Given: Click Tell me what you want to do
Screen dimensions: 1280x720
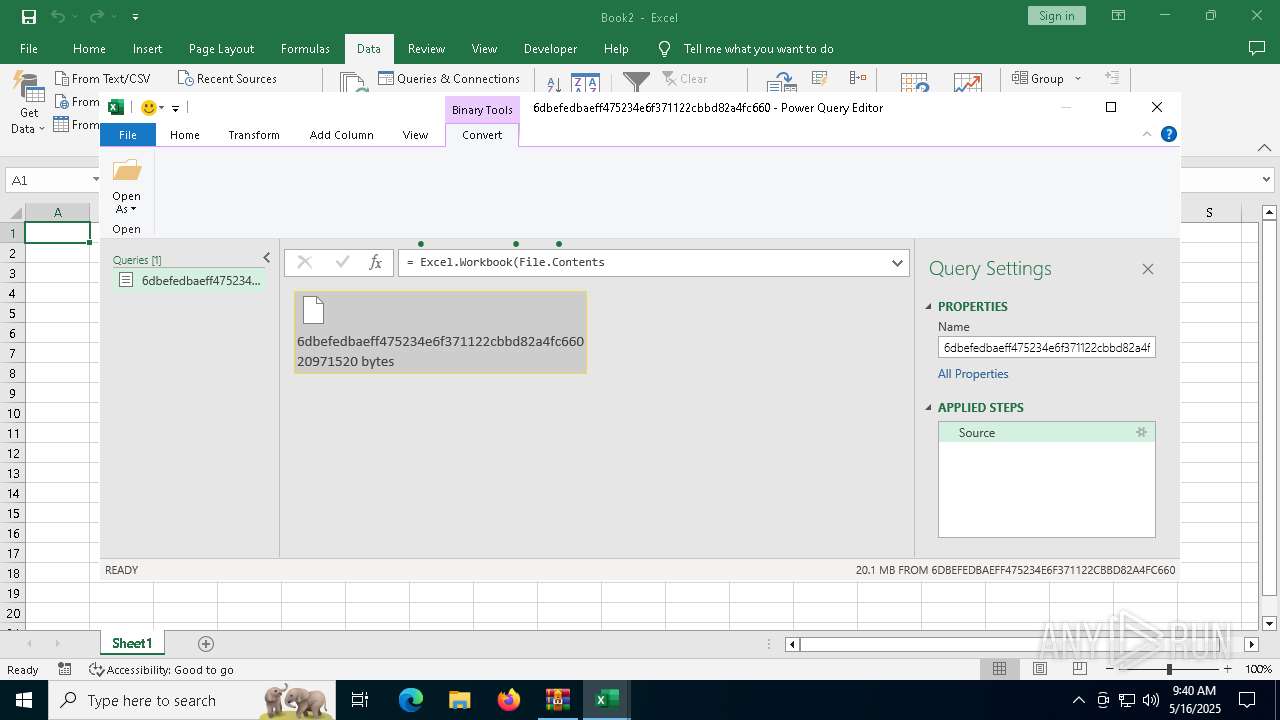Looking at the screenshot, I should [x=758, y=49].
